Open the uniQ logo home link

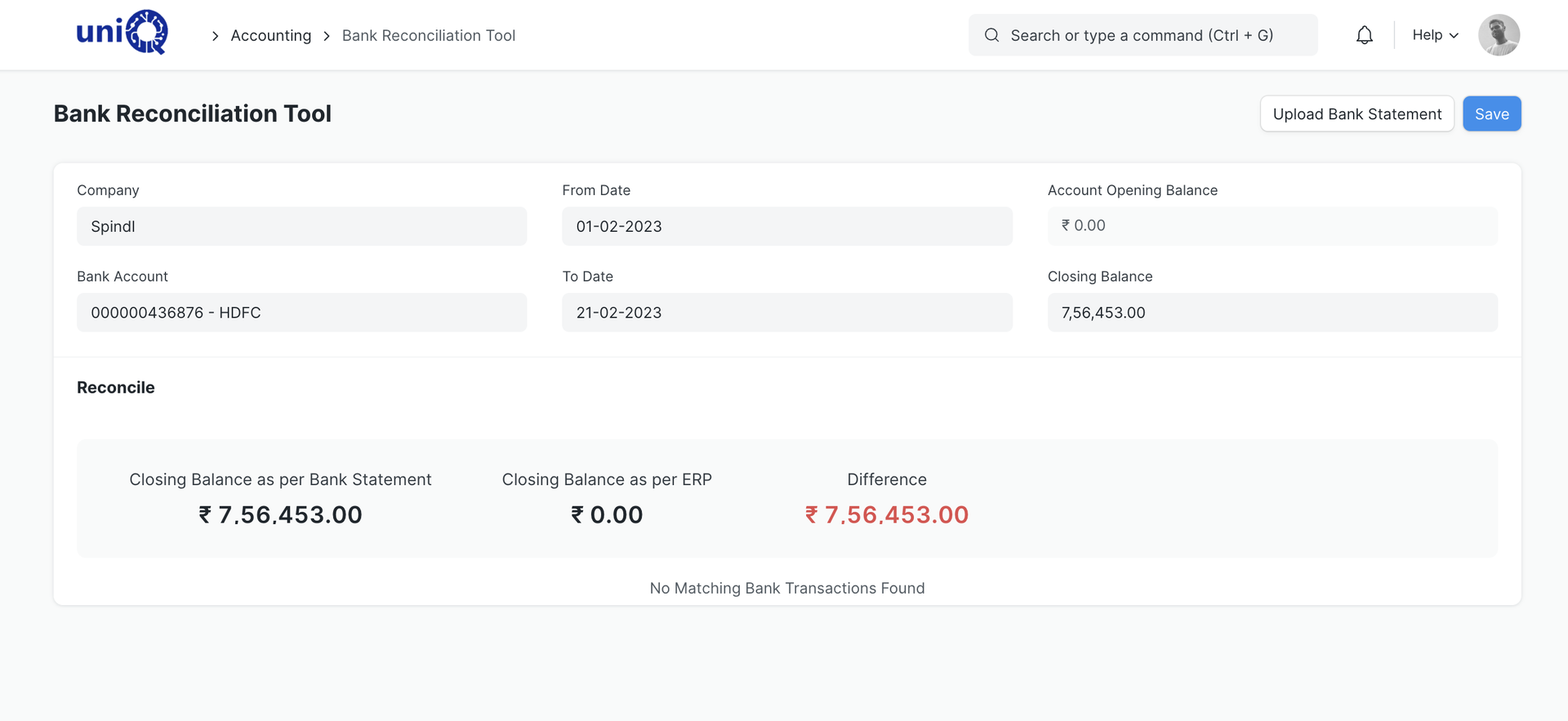122,33
